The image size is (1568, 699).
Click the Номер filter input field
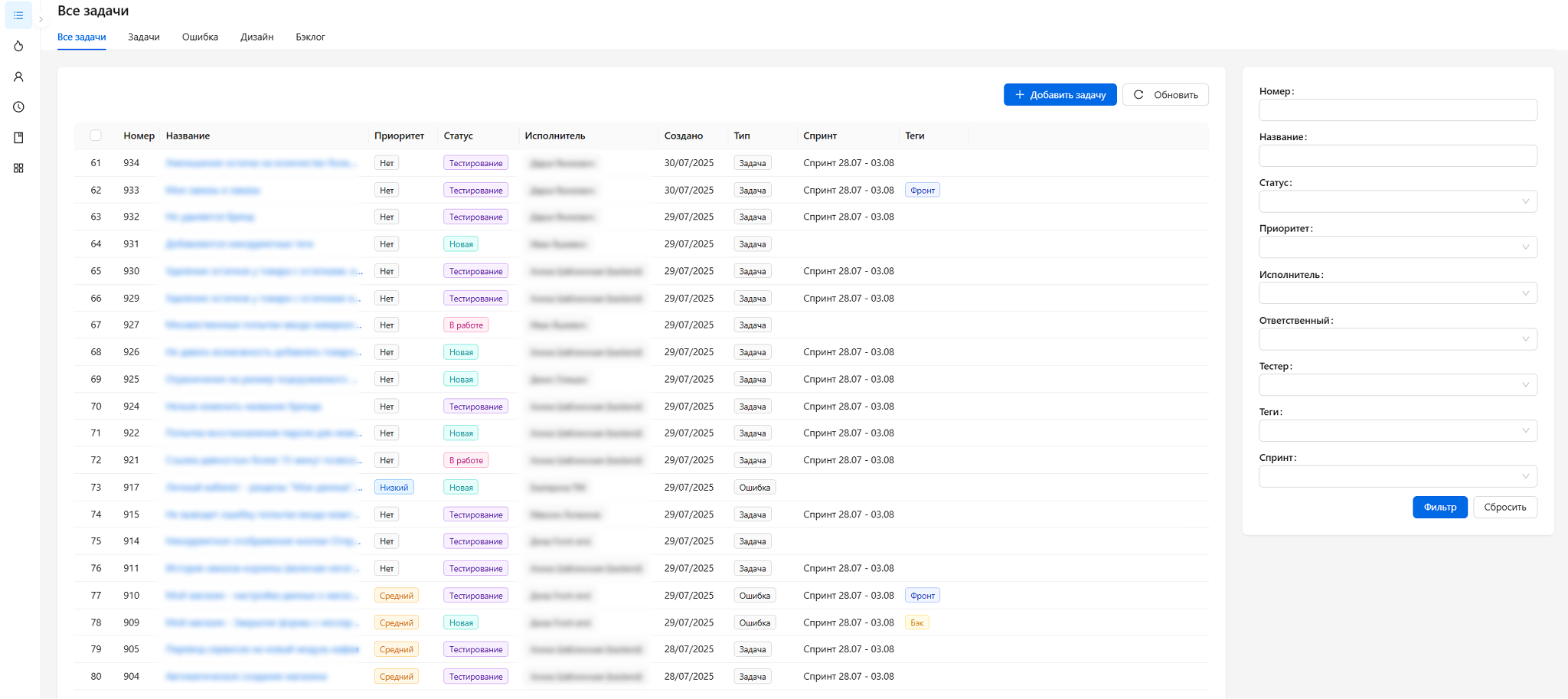coord(1397,110)
